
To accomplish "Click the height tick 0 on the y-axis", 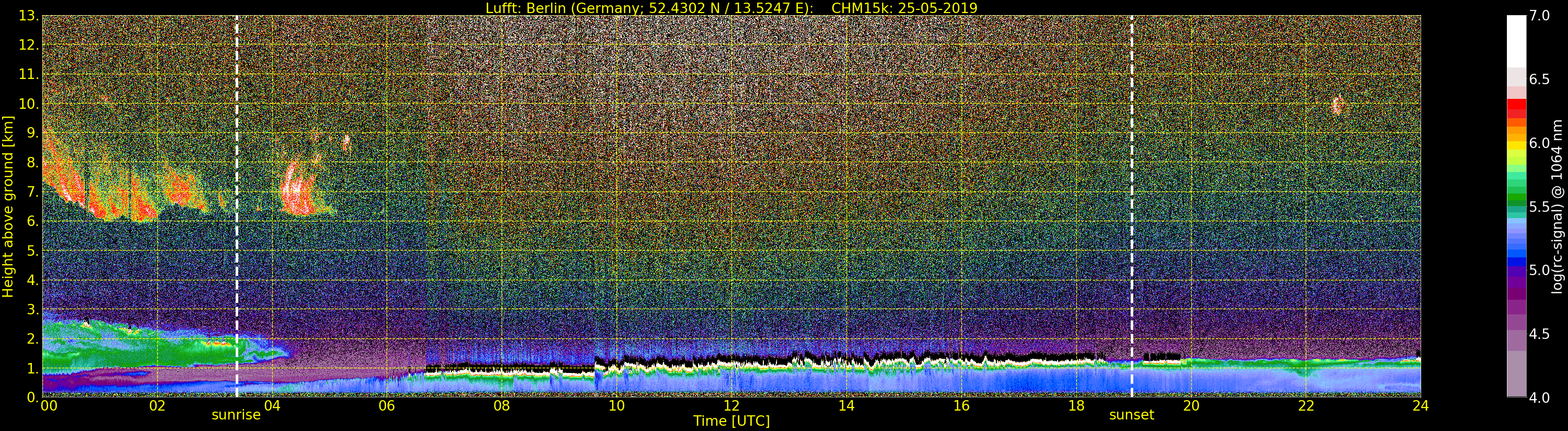I will 32,397.
